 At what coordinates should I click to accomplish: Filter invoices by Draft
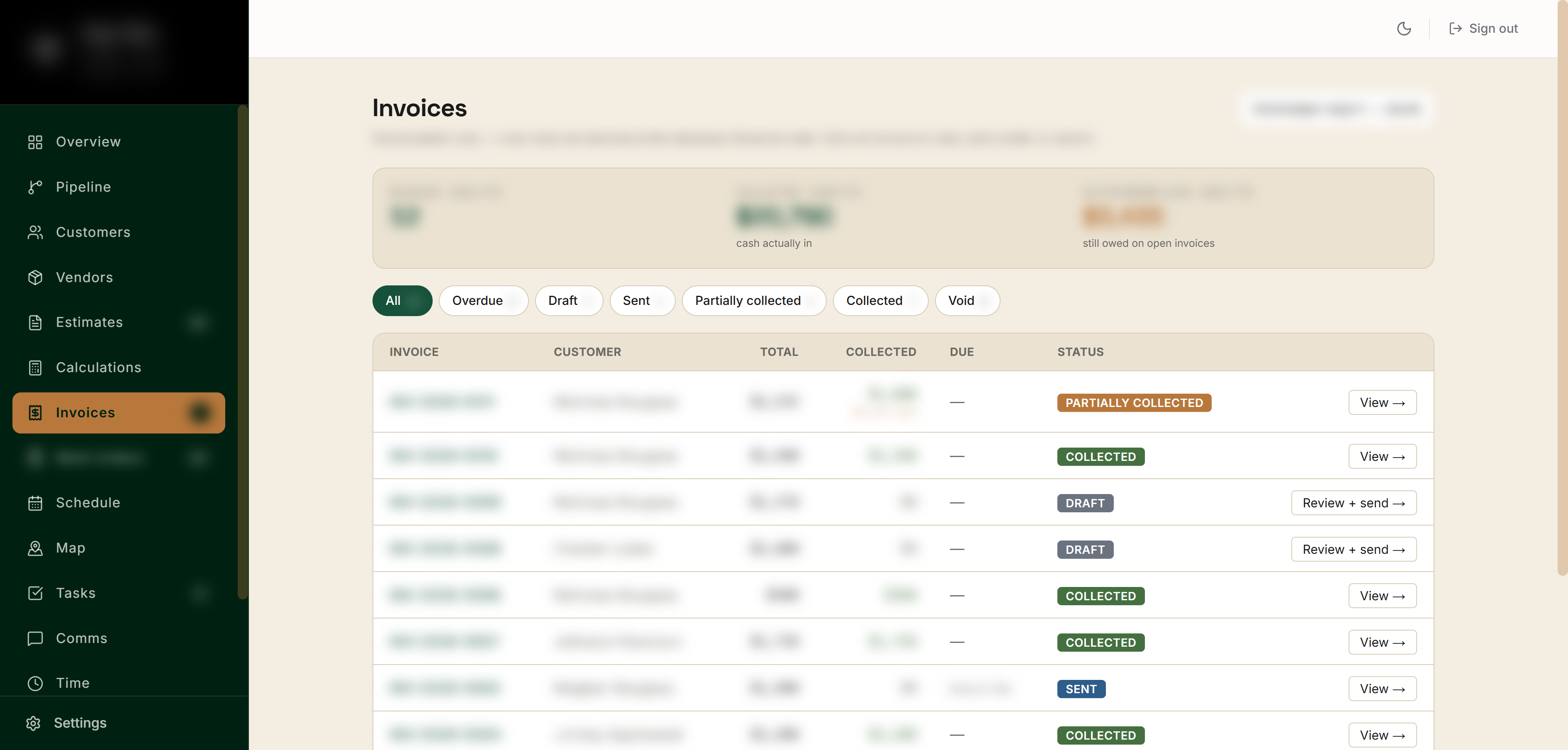569,301
